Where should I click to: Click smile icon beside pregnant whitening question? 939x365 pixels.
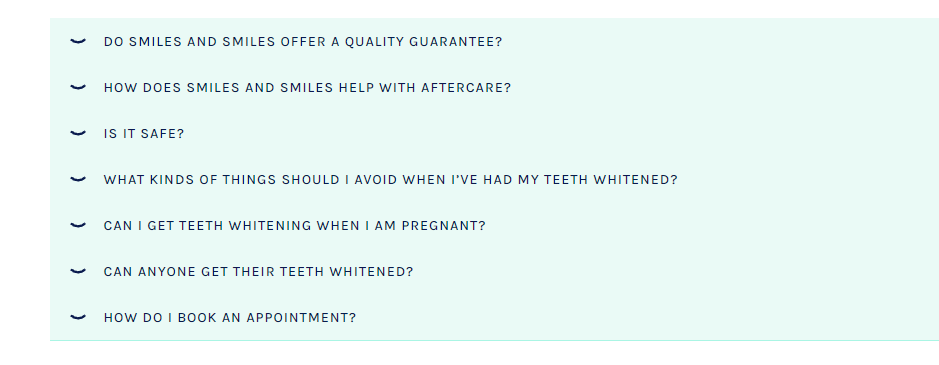click(x=78, y=225)
